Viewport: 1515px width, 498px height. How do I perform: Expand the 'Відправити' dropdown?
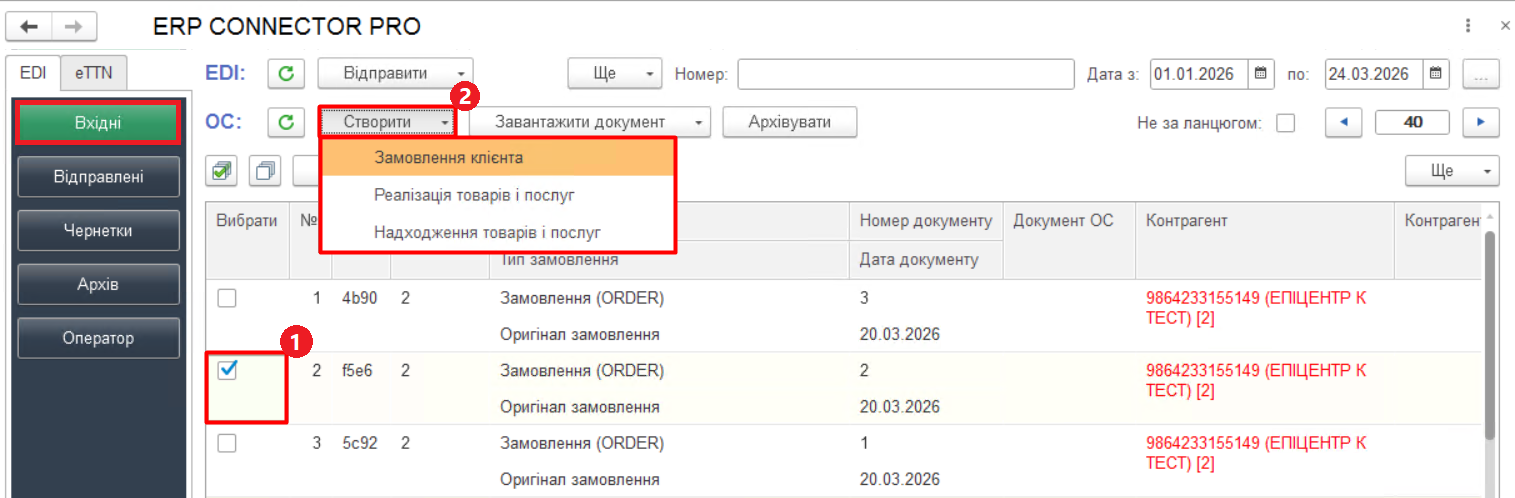[395, 74]
